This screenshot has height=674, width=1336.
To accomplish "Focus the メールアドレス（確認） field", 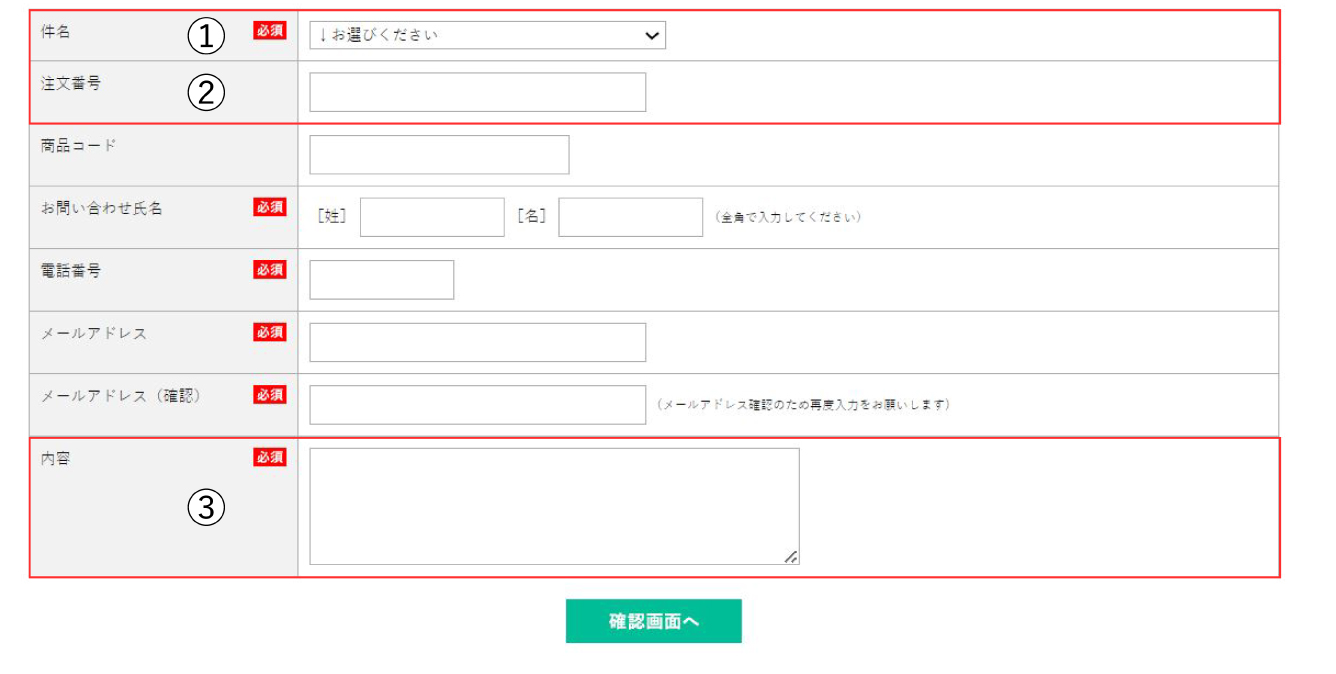I will [x=477, y=405].
